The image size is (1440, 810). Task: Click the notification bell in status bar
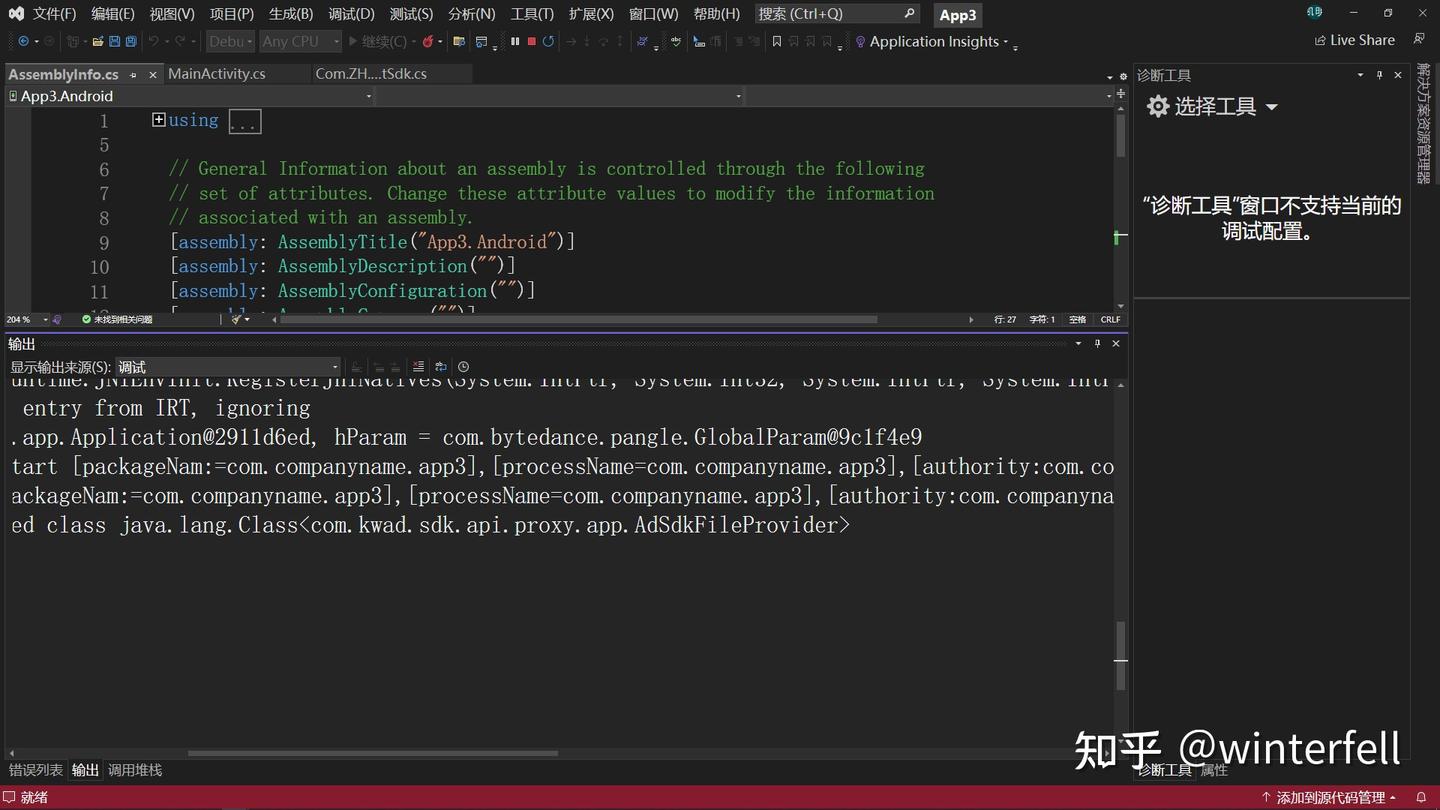(1421, 797)
